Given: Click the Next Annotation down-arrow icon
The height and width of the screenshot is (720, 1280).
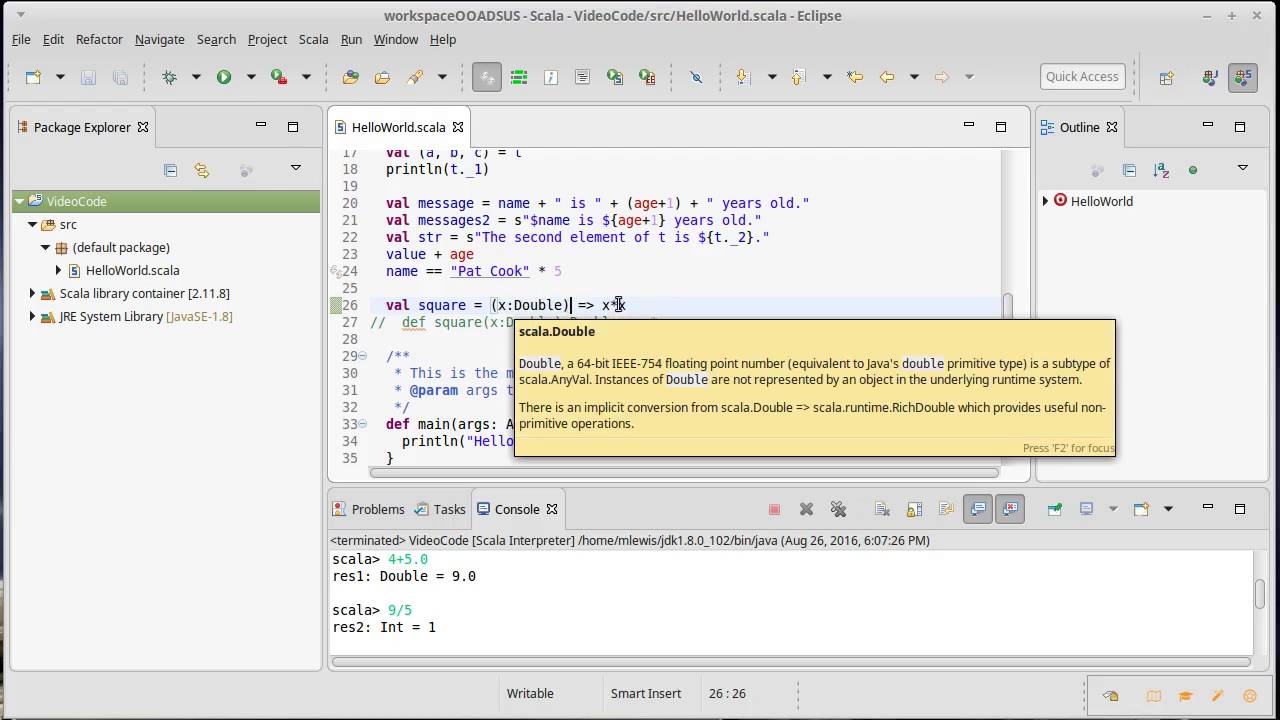Looking at the screenshot, I should click(742, 77).
